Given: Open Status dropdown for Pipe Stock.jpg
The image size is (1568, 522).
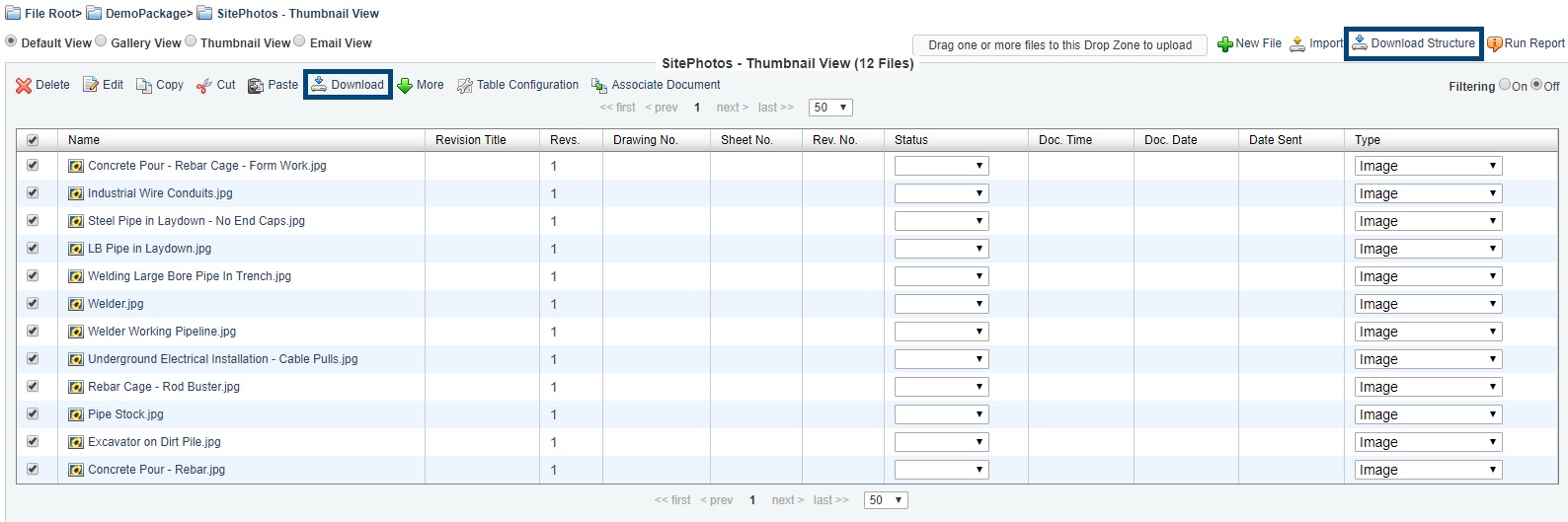Looking at the screenshot, I should 941,414.
